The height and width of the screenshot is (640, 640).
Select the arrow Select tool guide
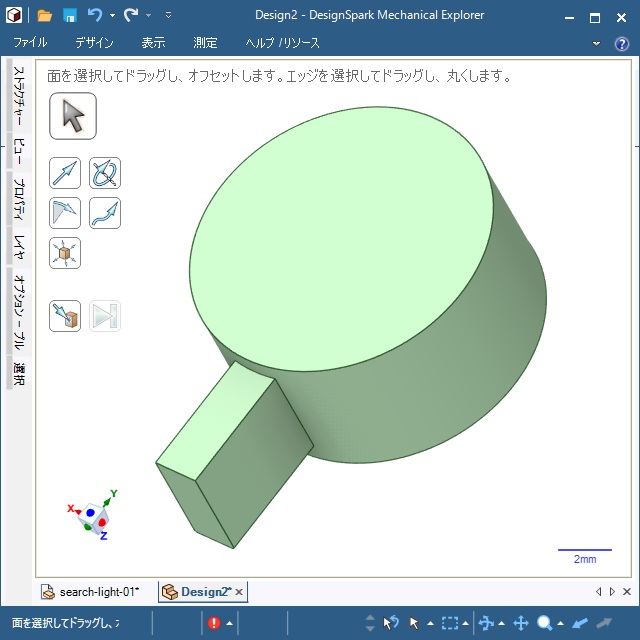73,116
